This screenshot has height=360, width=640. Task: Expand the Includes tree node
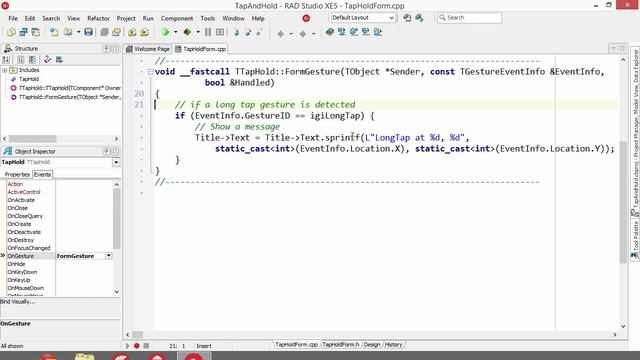tap(4, 70)
